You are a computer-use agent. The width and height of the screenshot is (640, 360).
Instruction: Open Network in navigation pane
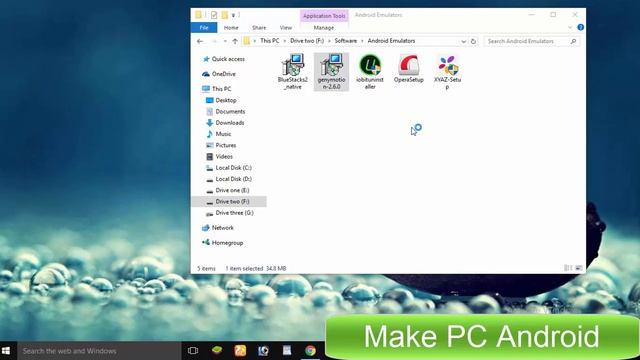pyautogui.click(x=218, y=228)
